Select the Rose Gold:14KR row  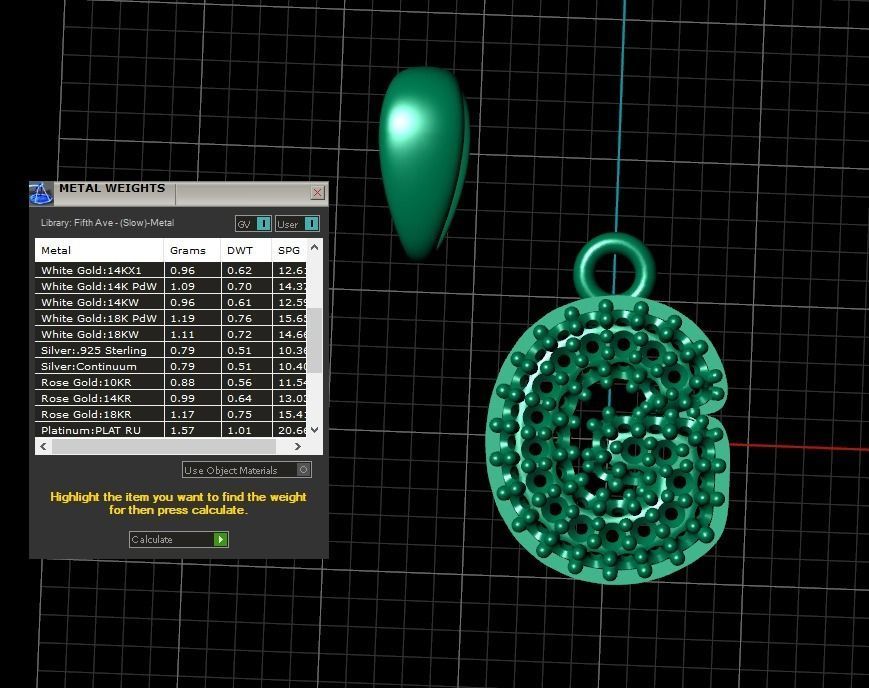[x=171, y=399]
